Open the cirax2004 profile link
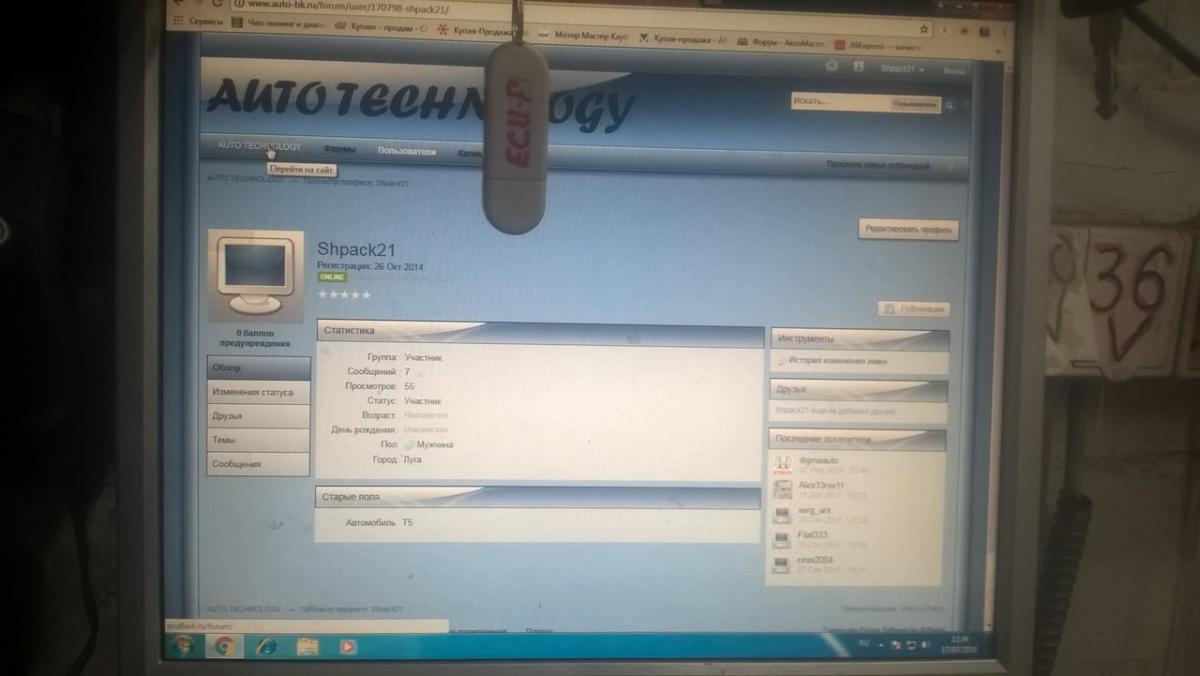The width and height of the screenshot is (1200, 676). click(x=815, y=560)
